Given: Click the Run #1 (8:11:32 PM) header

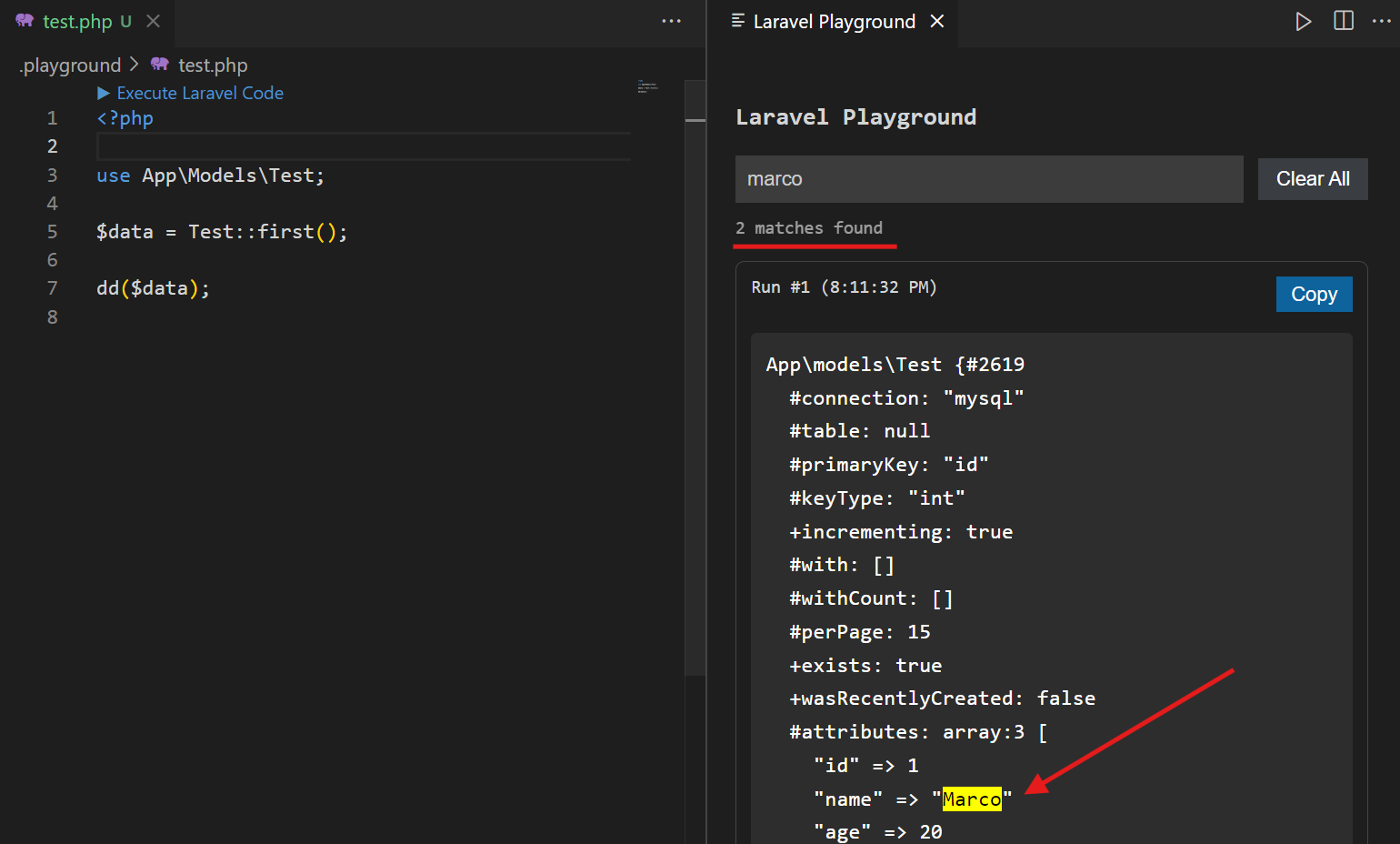Looking at the screenshot, I should point(844,287).
